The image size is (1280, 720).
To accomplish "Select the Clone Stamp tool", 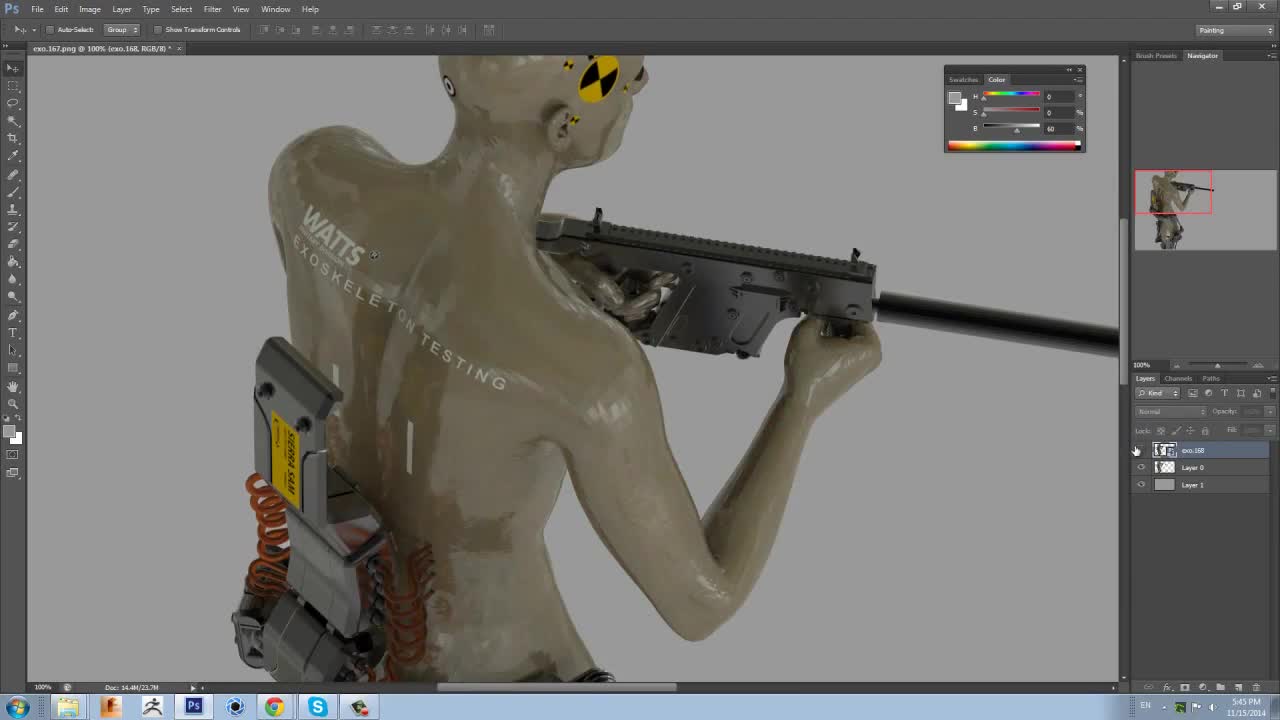I will (13, 209).
